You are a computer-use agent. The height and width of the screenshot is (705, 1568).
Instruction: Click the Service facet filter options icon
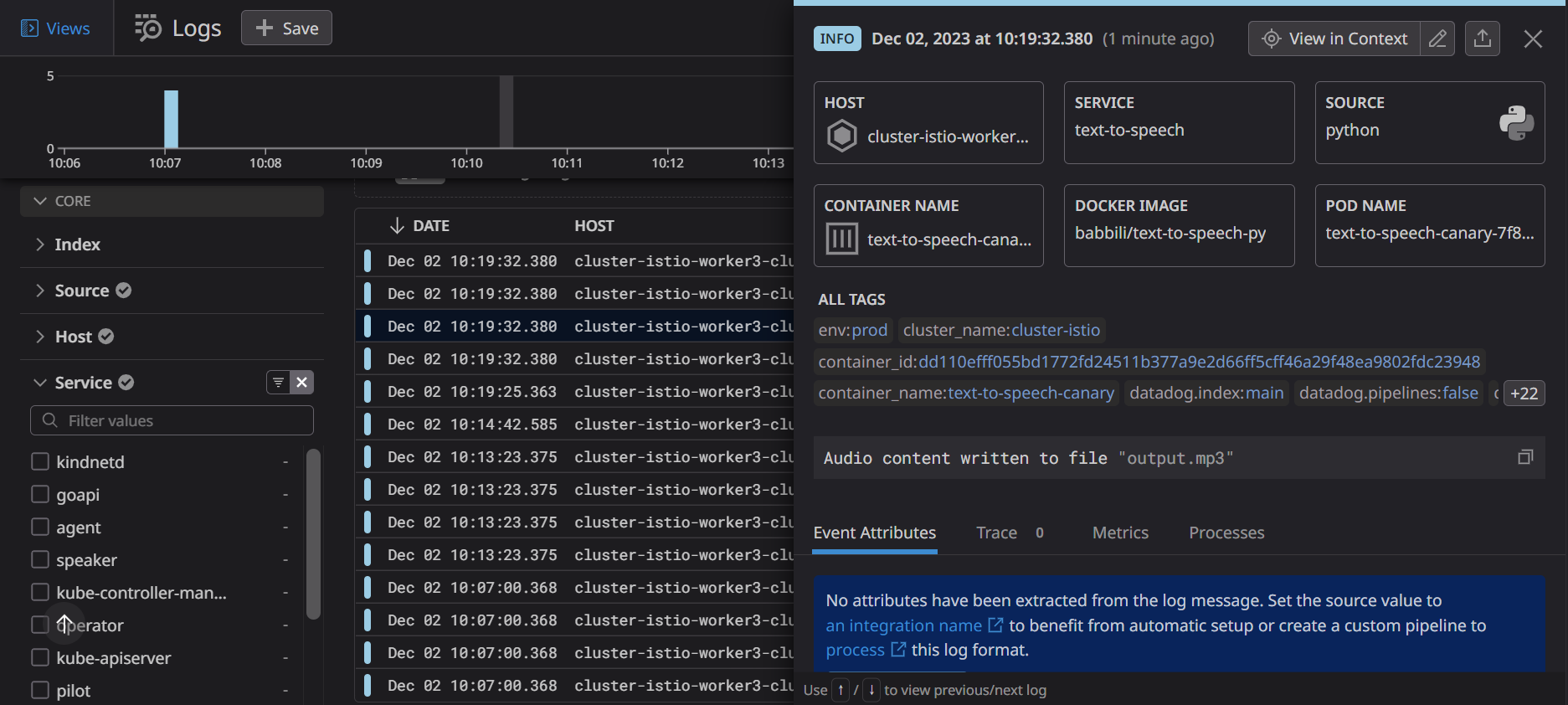(x=278, y=383)
